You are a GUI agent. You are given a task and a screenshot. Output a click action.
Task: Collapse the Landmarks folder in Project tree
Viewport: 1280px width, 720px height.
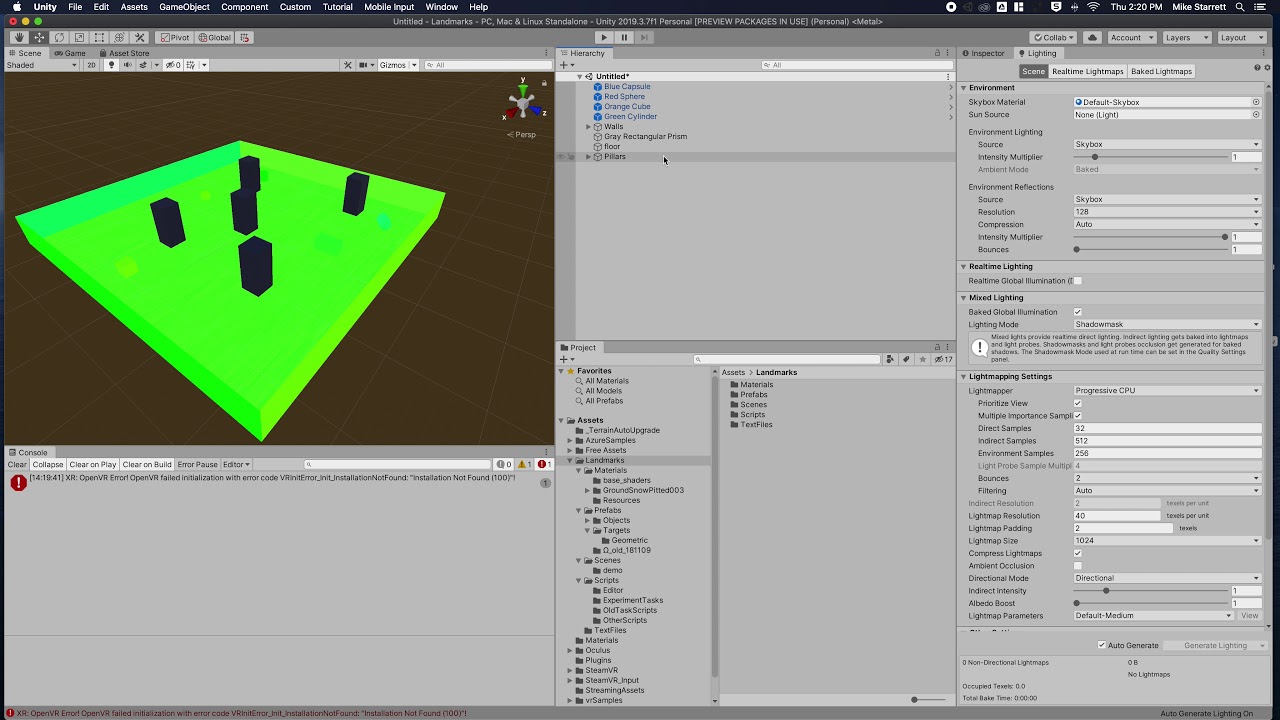[570, 460]
